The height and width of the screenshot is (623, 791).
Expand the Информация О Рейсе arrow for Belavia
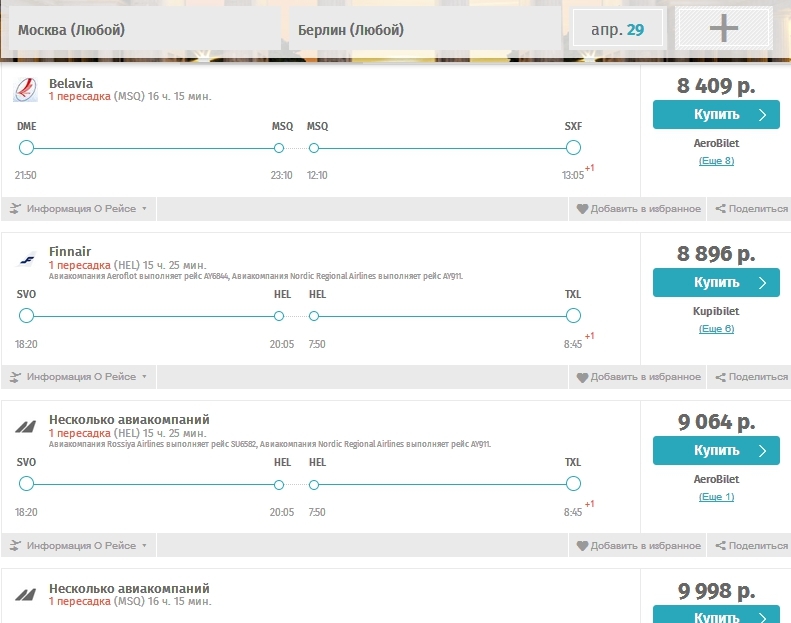coord(144,208)
